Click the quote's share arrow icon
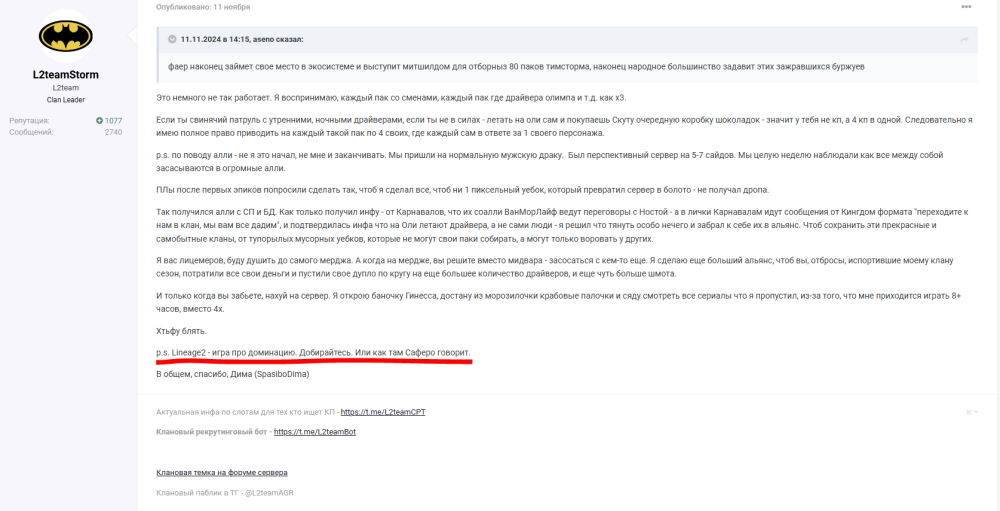Image resolution: width=1000 pixels, height=511 pixels. click(964, 40)
